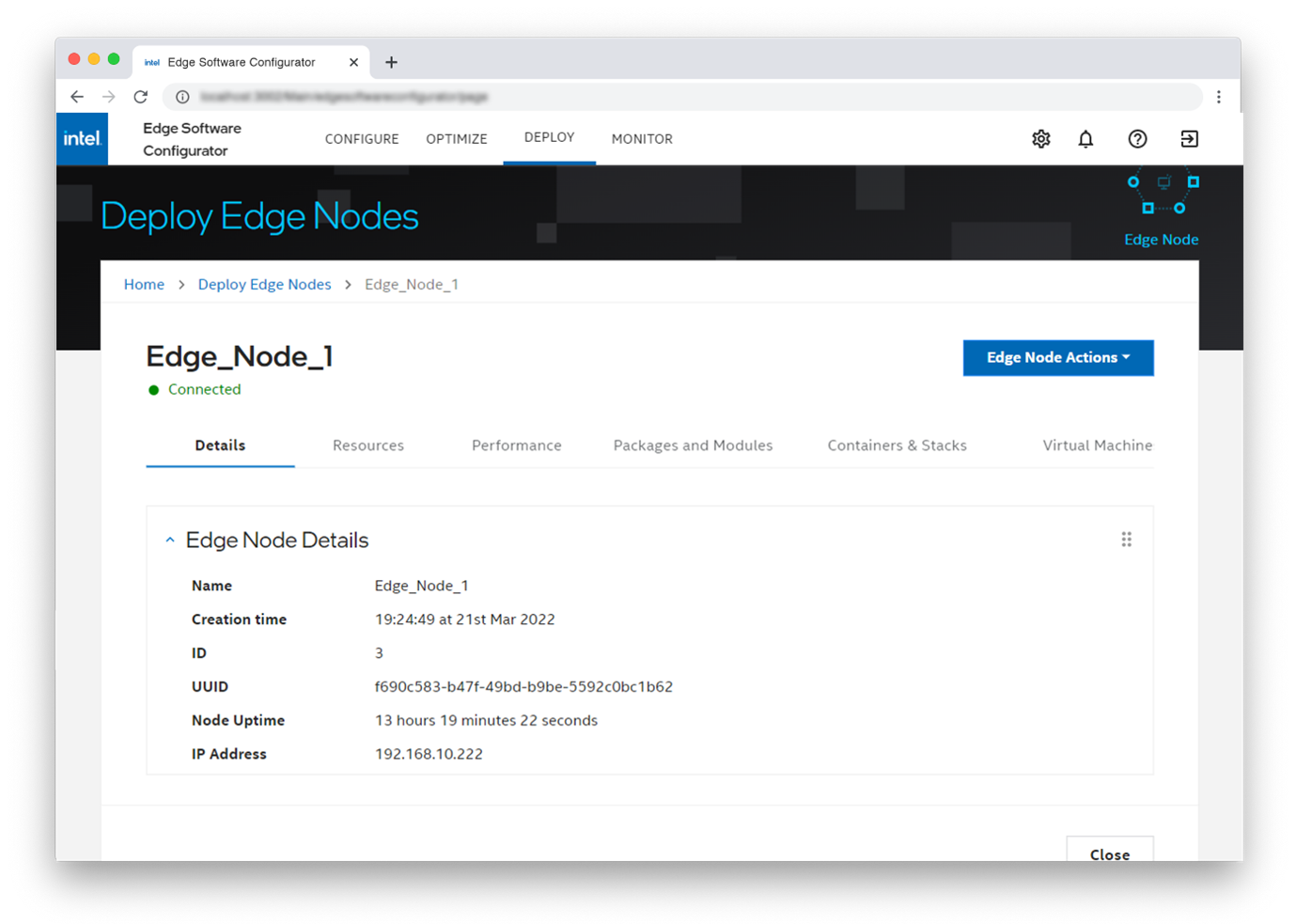Reload the browser page

point(141,97)
